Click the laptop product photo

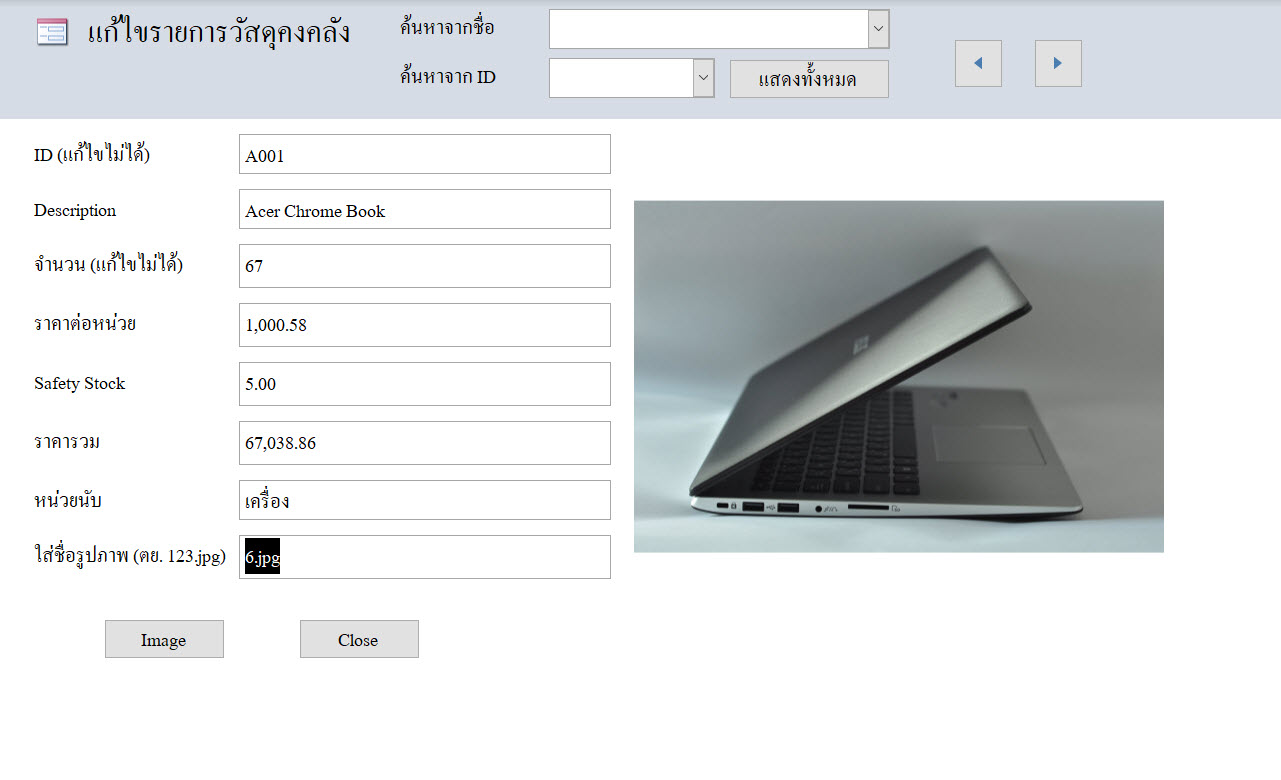coord(898,376)
